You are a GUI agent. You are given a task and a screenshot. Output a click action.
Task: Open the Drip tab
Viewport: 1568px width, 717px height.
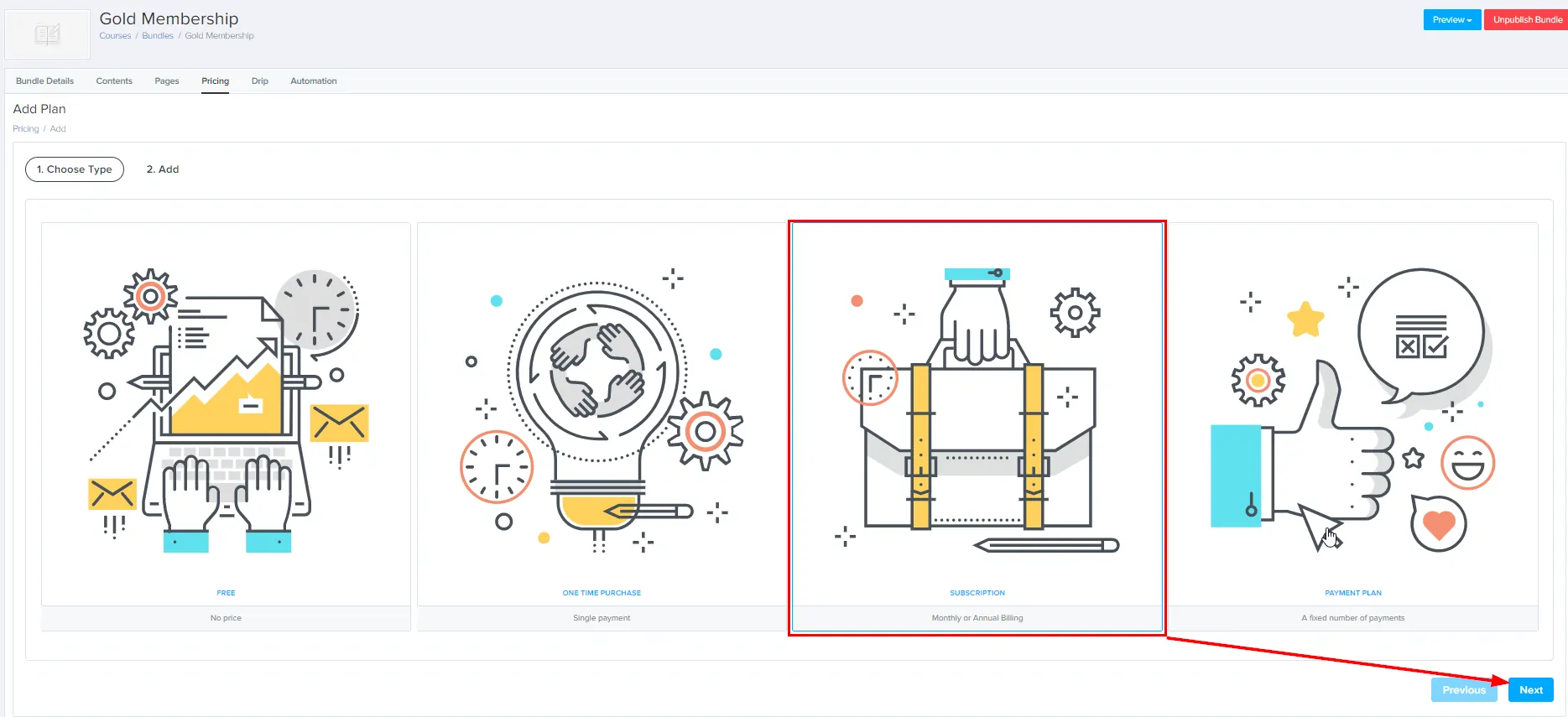click(260, 81)
